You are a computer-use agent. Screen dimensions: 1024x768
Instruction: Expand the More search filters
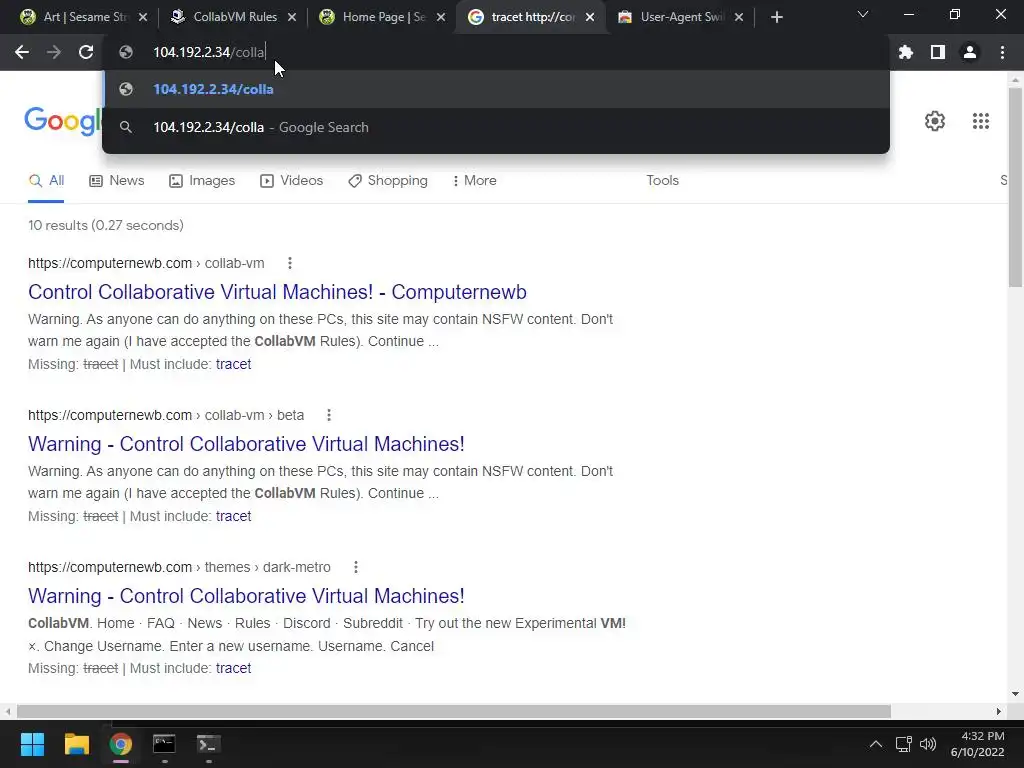(x=475, y=180)
